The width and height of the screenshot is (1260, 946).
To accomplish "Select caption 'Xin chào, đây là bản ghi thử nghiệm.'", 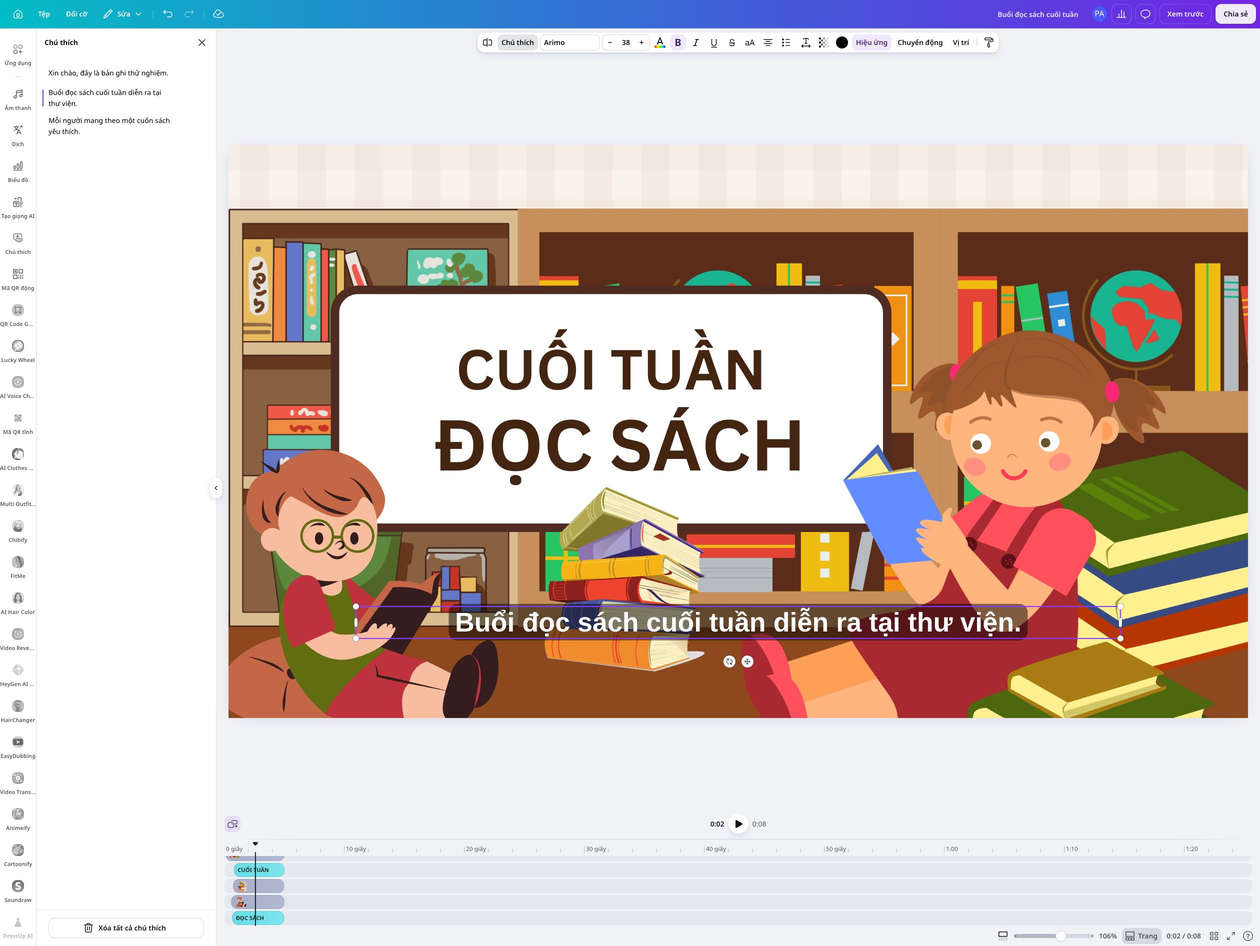I will (x=108, y=73).
